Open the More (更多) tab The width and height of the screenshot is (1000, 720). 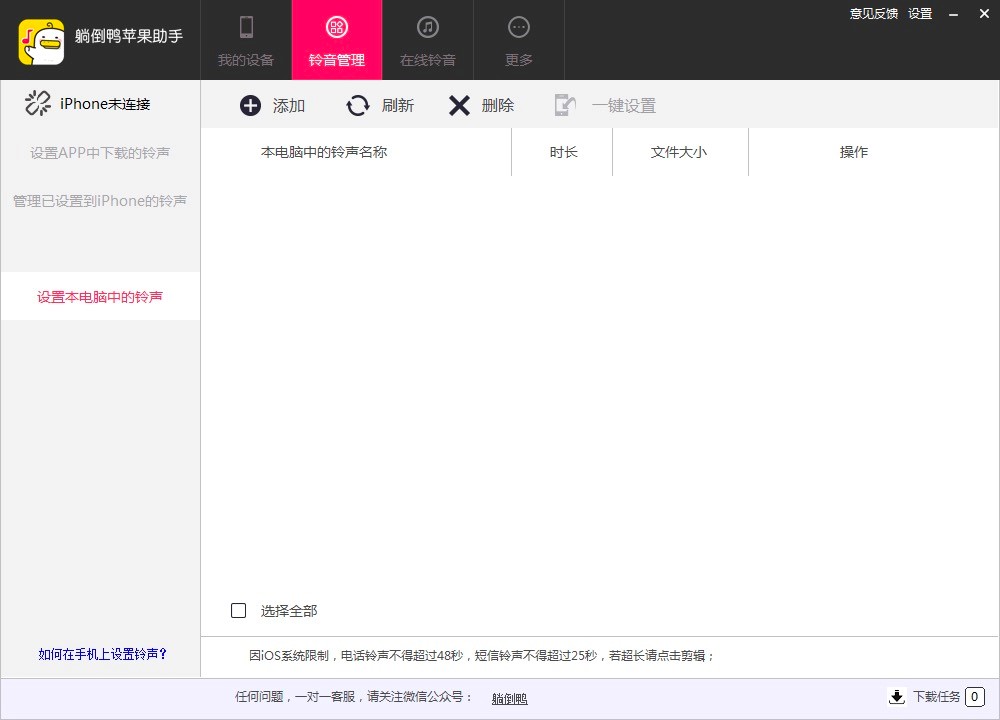coord(519,41)
